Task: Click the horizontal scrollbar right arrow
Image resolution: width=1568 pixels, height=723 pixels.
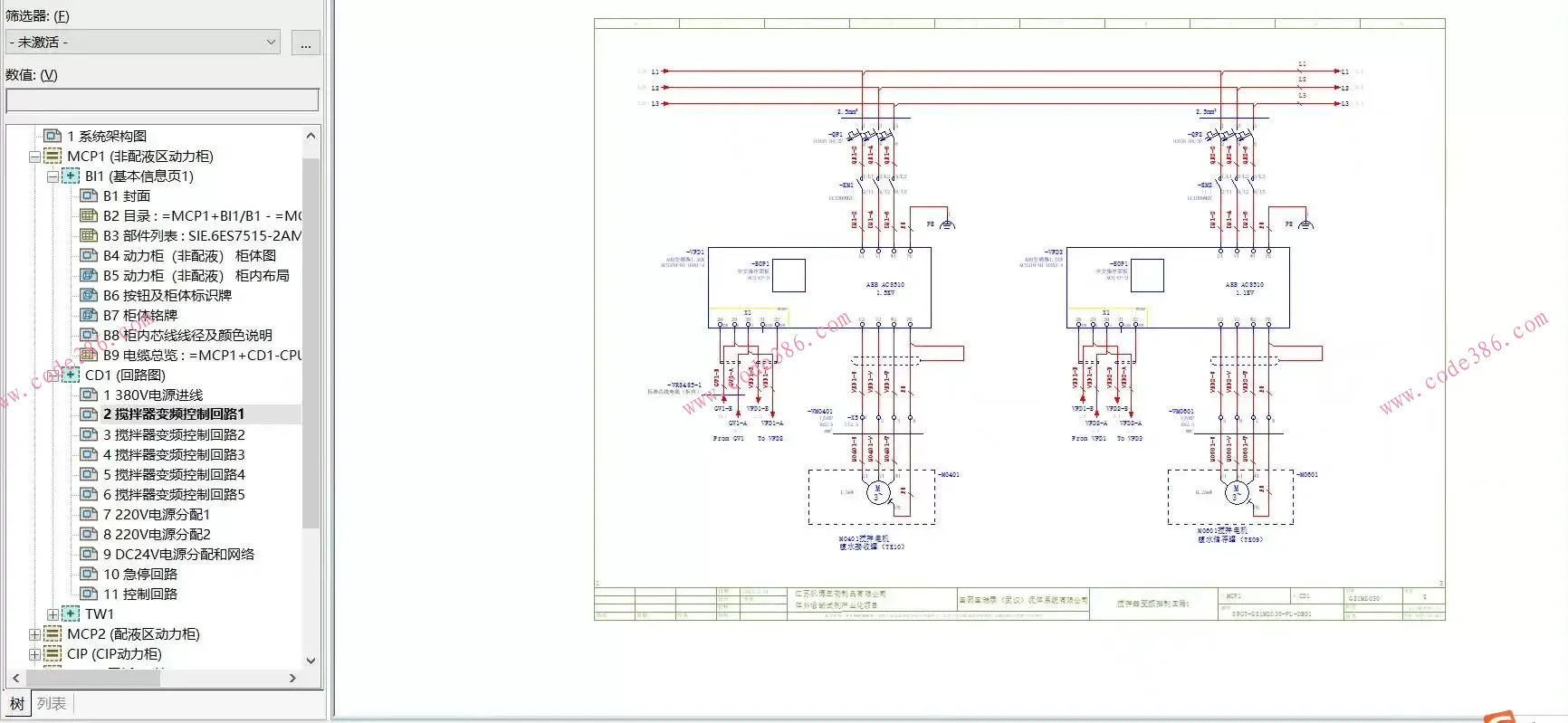Action: [x=292, y=678]
